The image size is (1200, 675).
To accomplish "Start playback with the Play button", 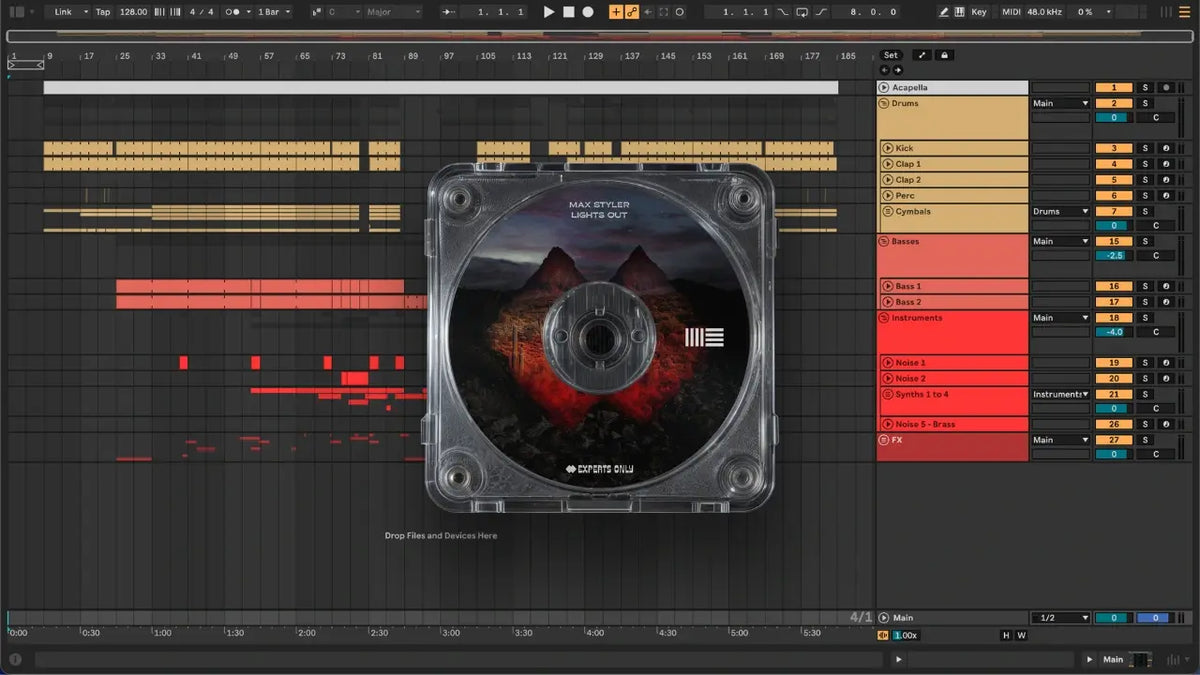I will [x=548, y=12].
